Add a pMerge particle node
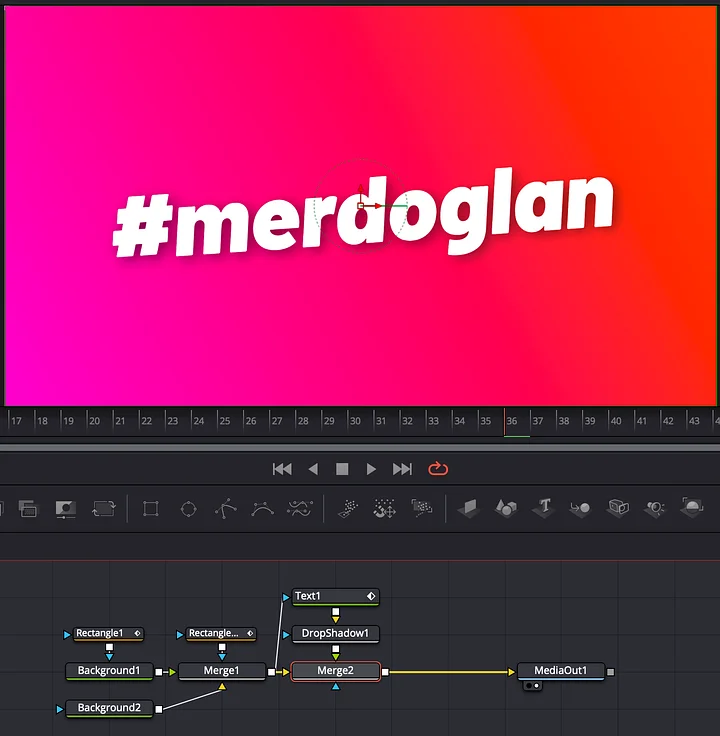 [384, 508]
